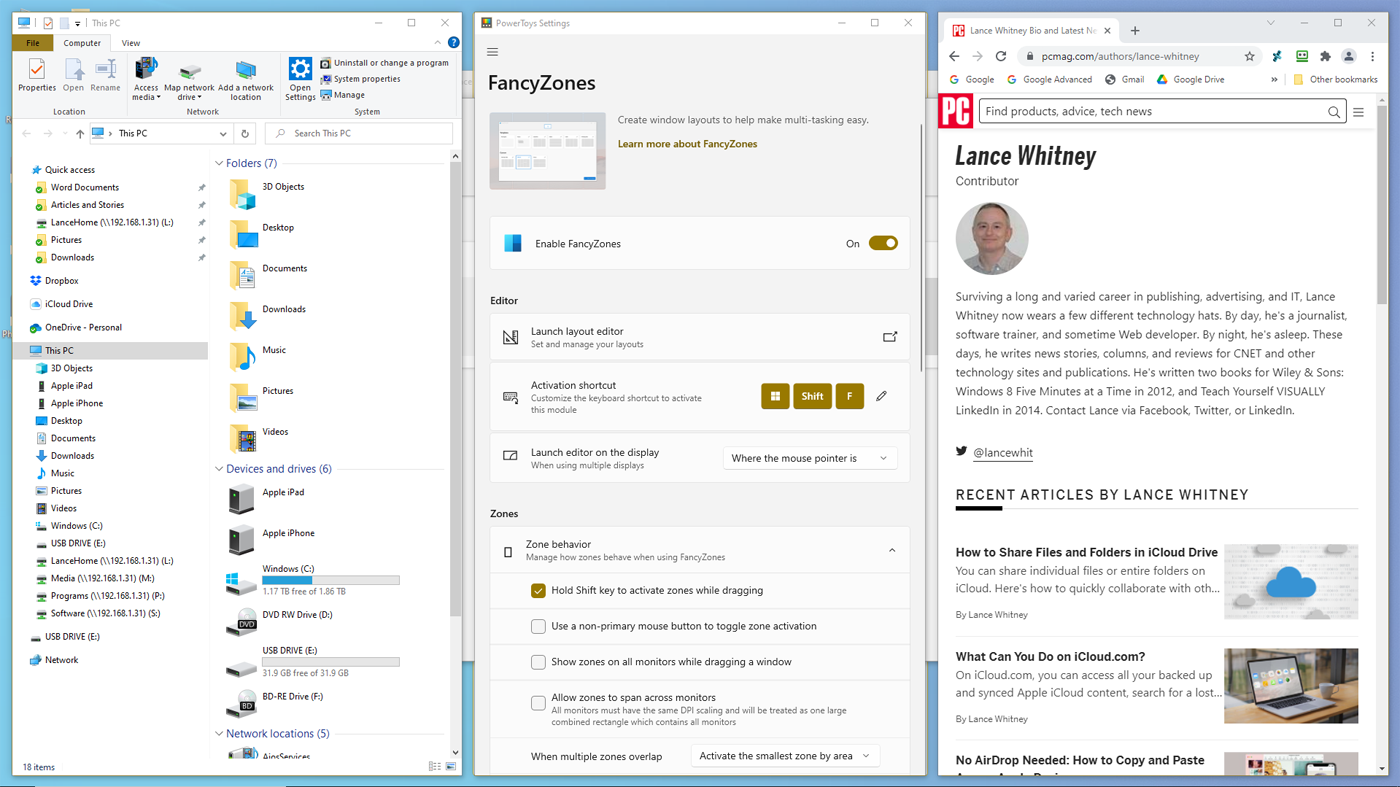Open Gmail bookmark in bookmarks bar
Viewport: 1400px width, 787px height.
point(1124,80)
